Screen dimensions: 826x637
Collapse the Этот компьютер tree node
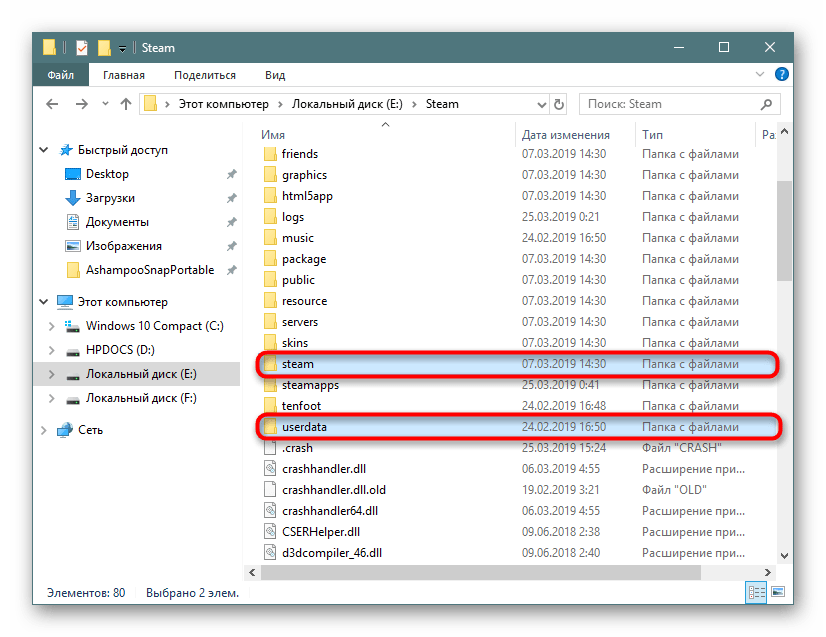pyautogui.click(x=43, y=302)
